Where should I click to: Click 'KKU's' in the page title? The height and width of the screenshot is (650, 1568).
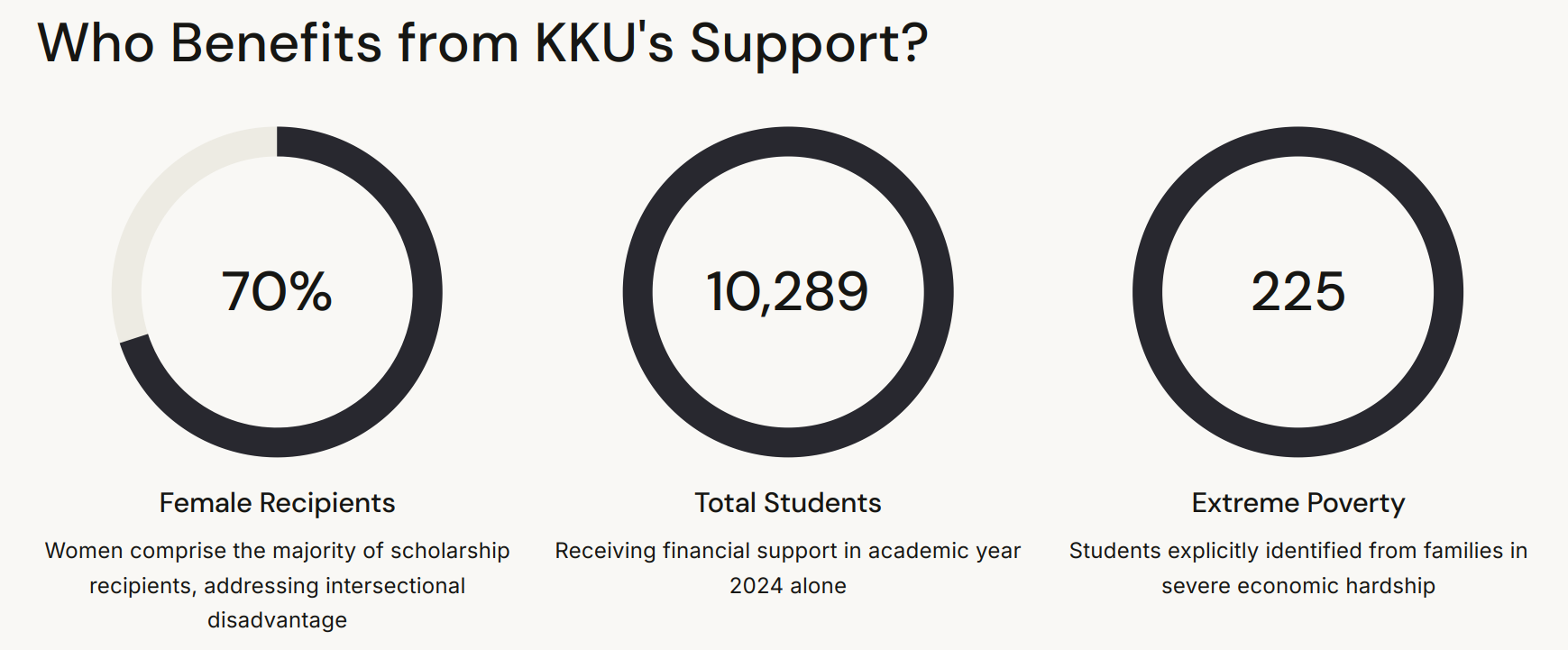pos(603,42)
